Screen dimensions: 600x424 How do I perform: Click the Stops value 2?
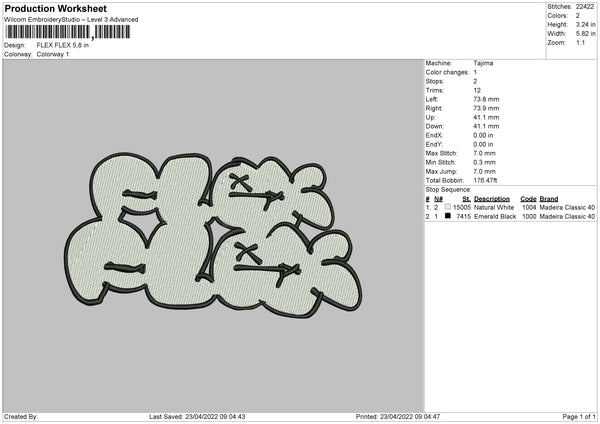point(475,81)
